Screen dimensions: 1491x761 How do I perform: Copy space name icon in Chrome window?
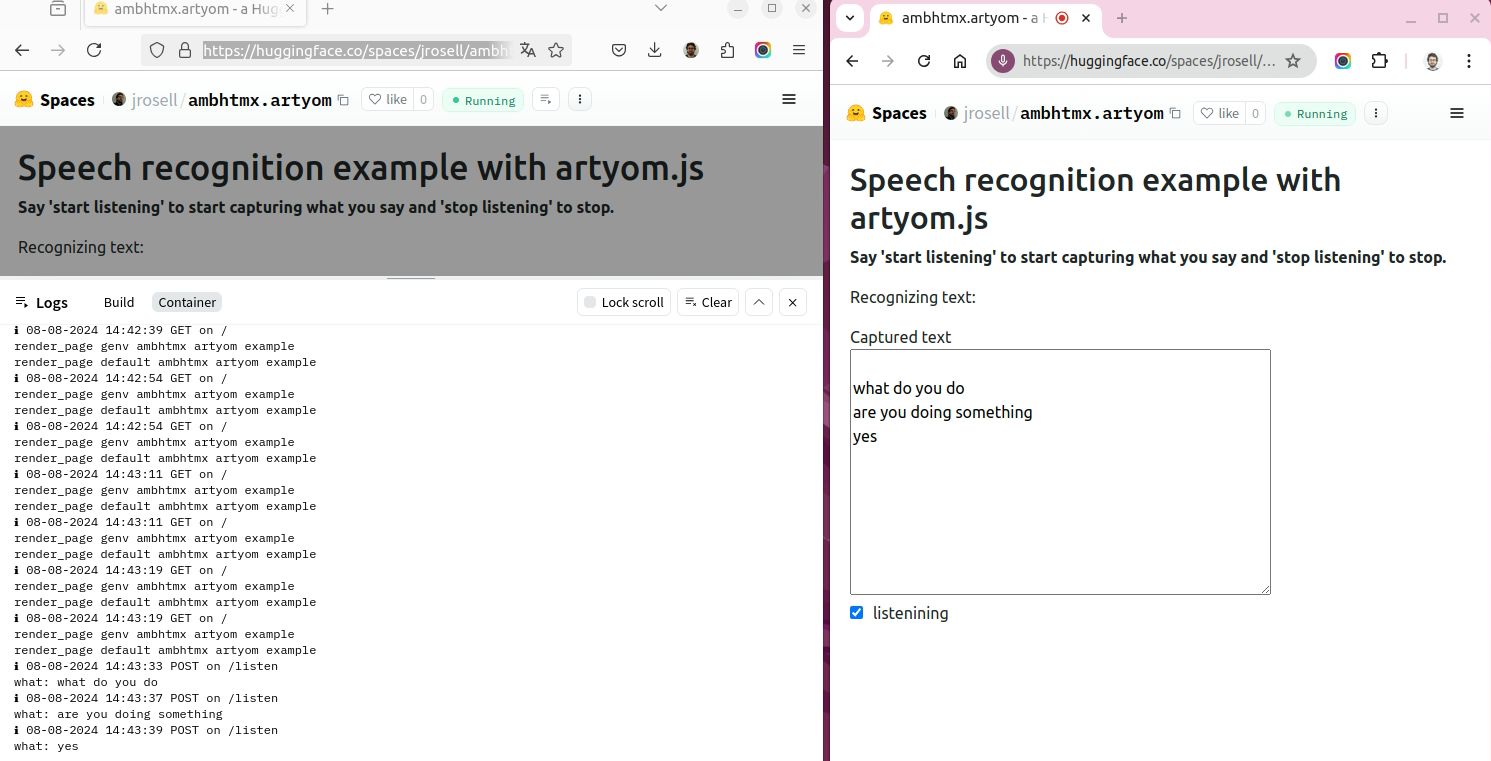tap(1175, 114)
